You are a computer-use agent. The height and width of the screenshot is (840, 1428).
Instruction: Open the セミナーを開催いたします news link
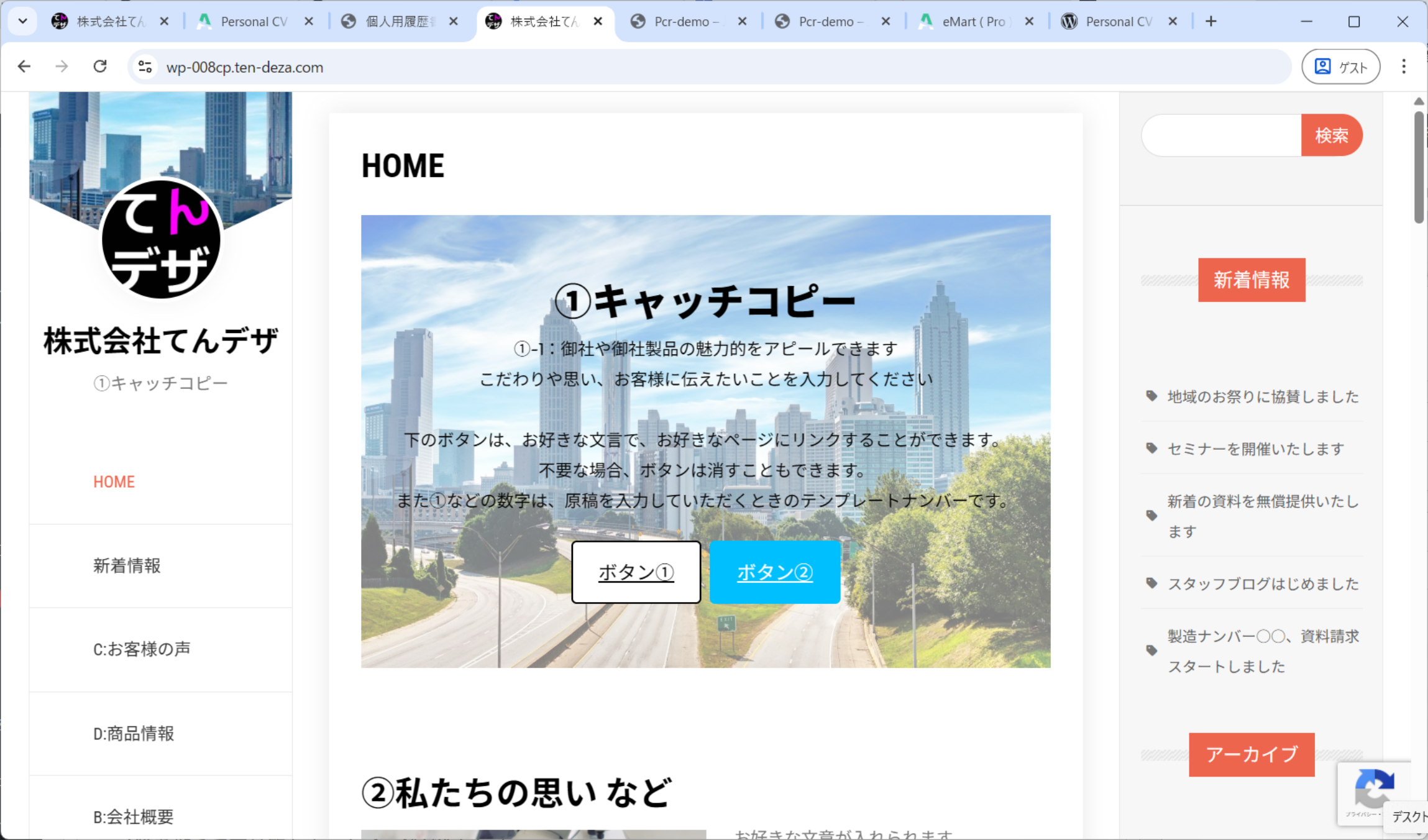coord(1255,449)
